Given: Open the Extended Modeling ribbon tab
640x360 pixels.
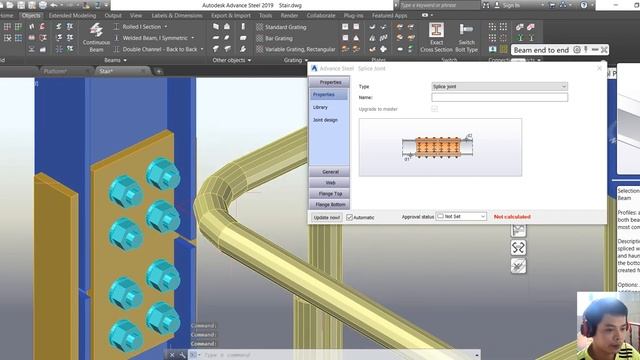Looking at the screenshot, I should tap(72, 16).
